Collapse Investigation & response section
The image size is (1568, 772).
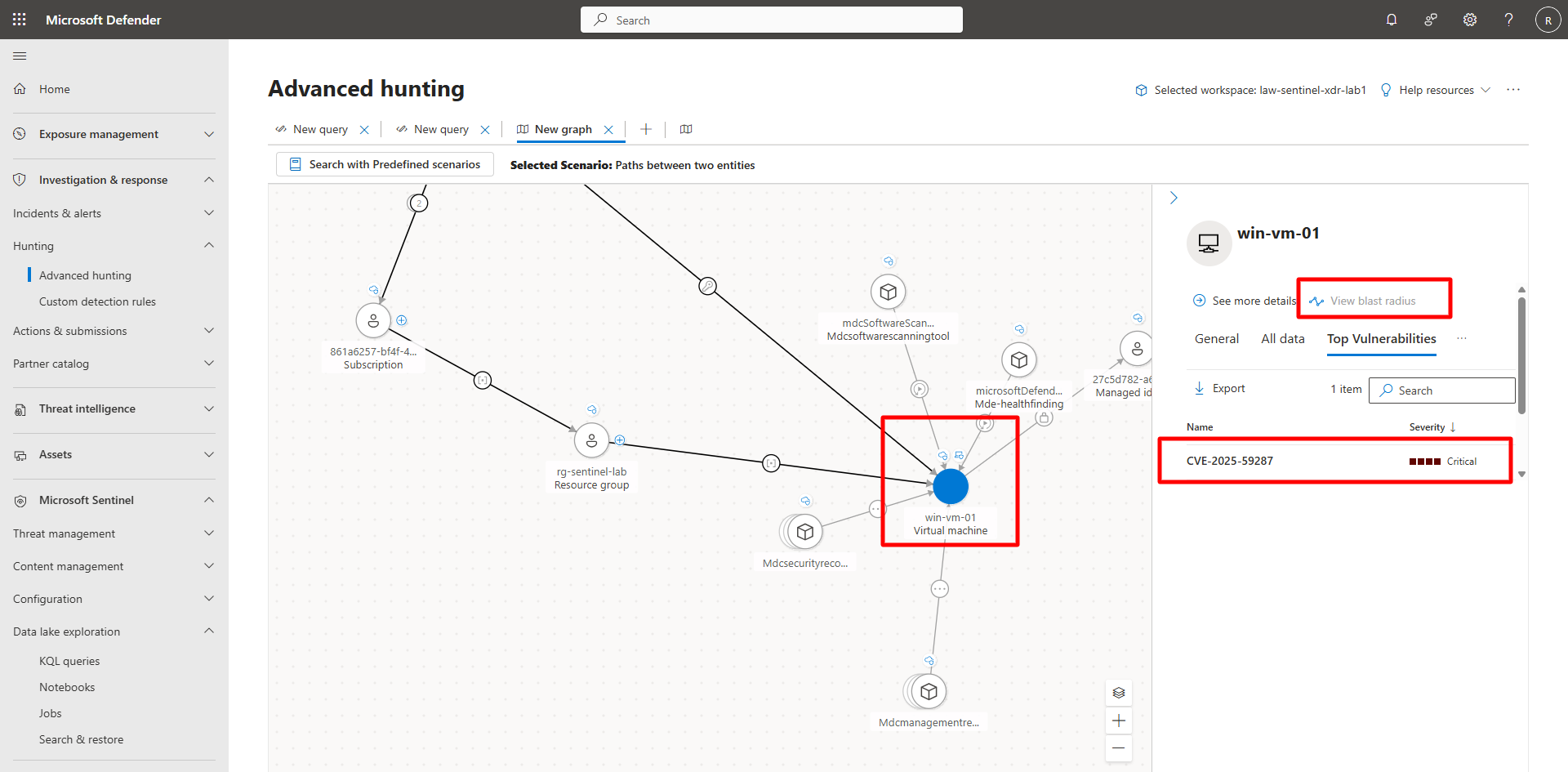click(209, 180)
